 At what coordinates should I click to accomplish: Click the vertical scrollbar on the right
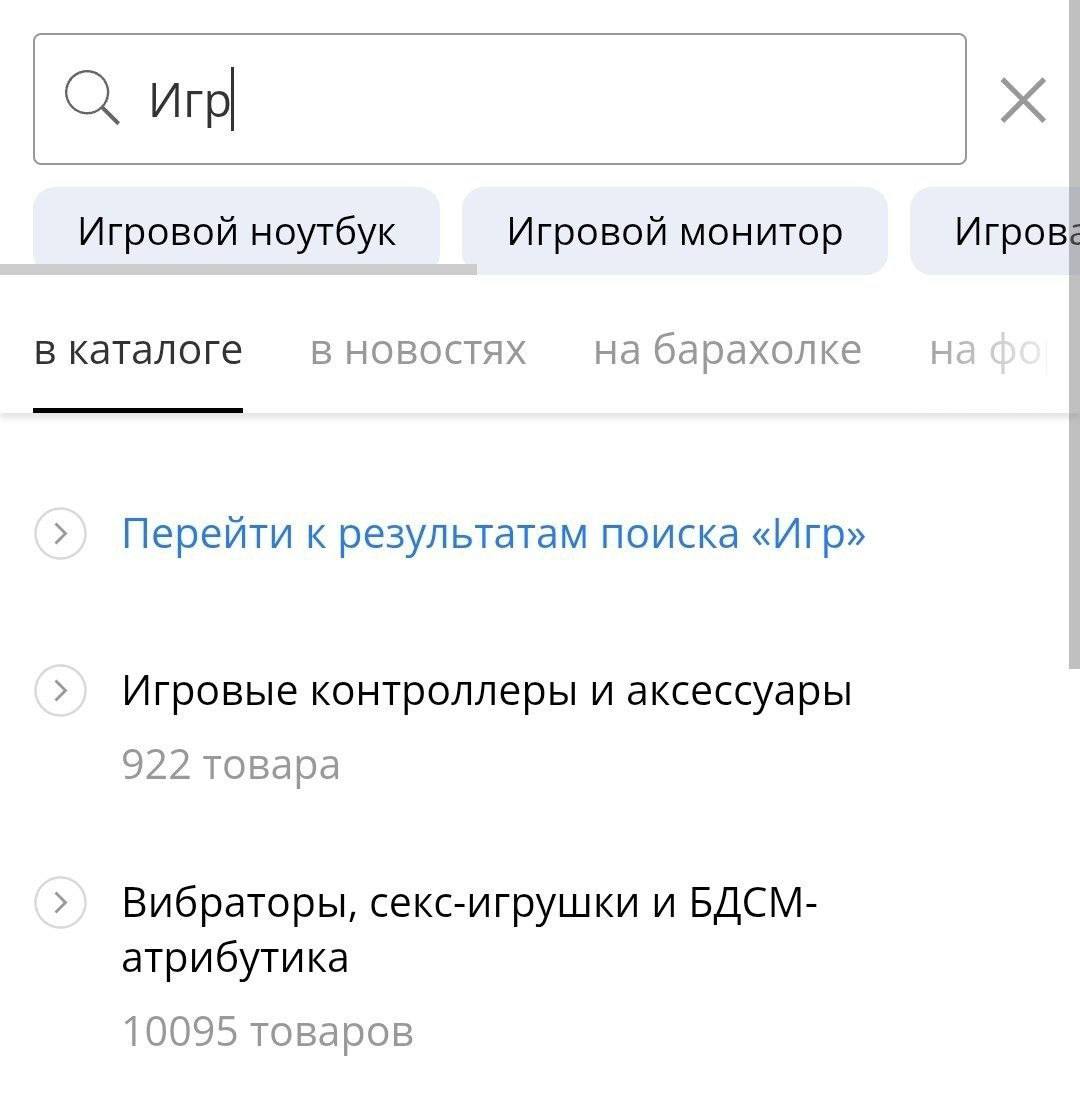pyautogui.click(x=1074, y=334)
